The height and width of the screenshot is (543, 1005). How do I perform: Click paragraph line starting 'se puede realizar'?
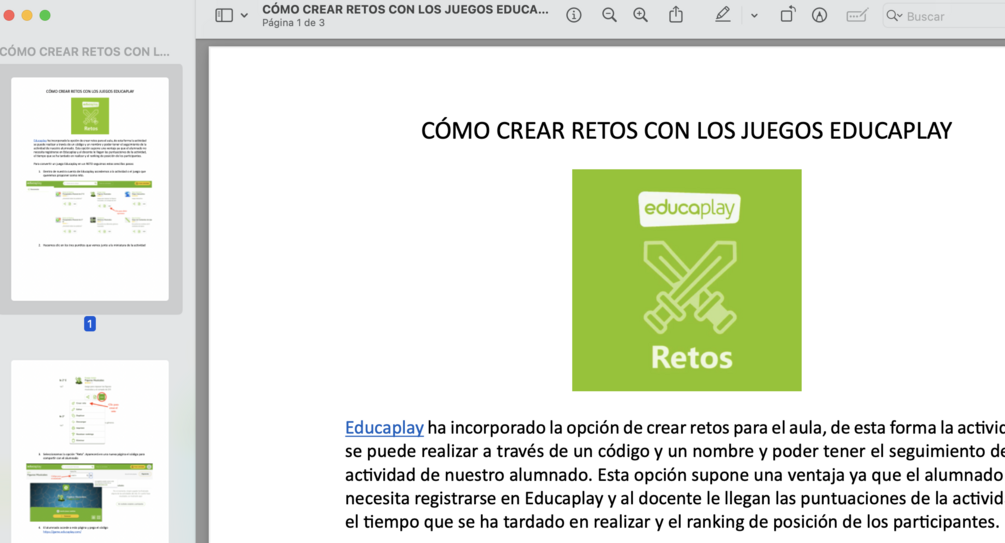[x=675, y=451]
